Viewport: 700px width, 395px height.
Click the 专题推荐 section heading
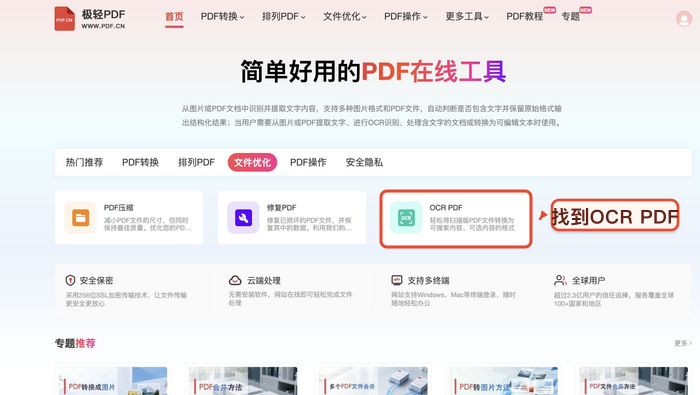(x=75, y=343)
